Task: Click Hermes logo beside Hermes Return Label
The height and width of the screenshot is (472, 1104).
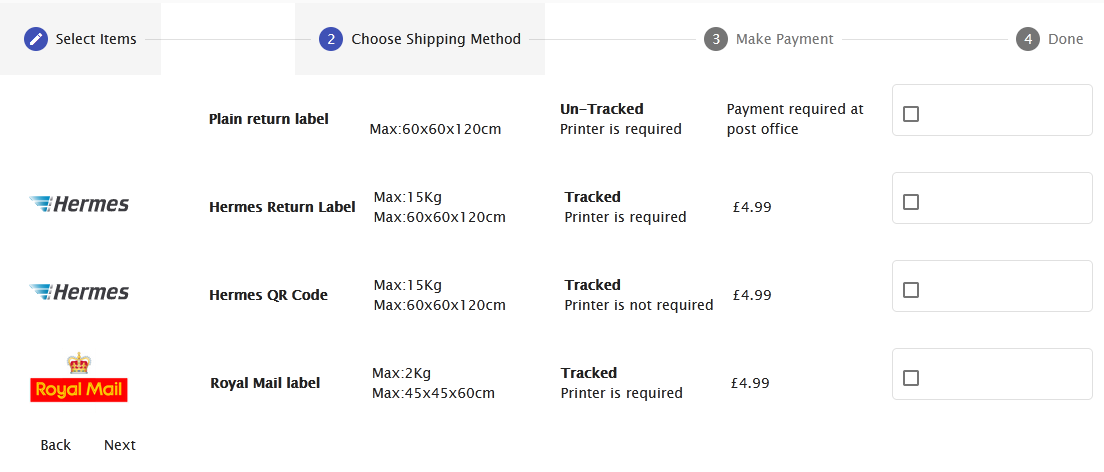Action: tap(79, 204)
